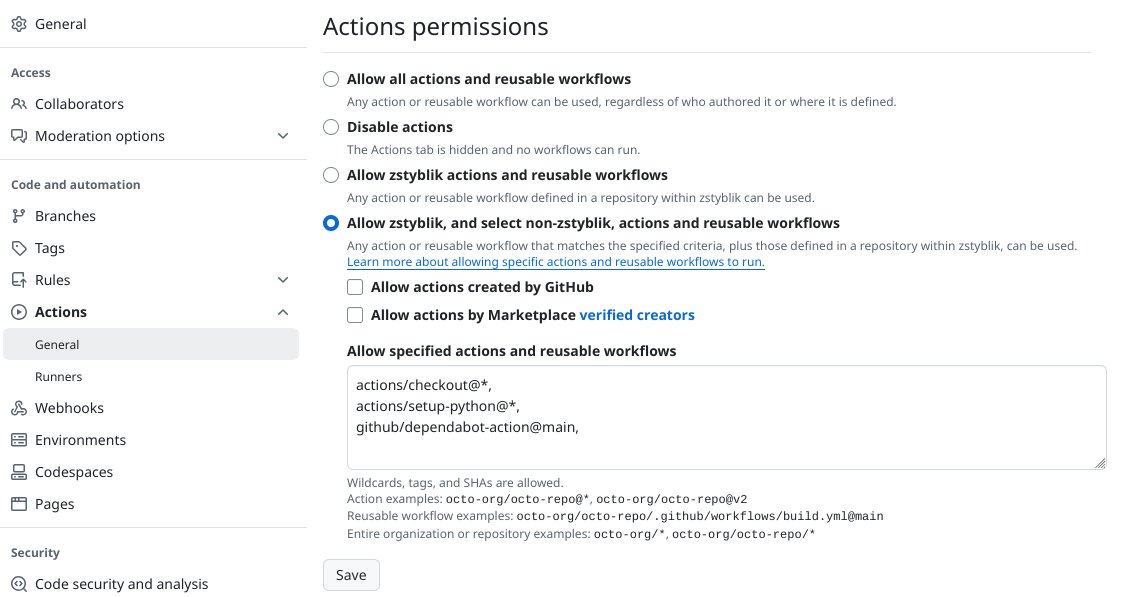Enable Allow actions by Marketplace verified creators
The height and width of the screenshot is (597, 1139).
click(354, 314)
